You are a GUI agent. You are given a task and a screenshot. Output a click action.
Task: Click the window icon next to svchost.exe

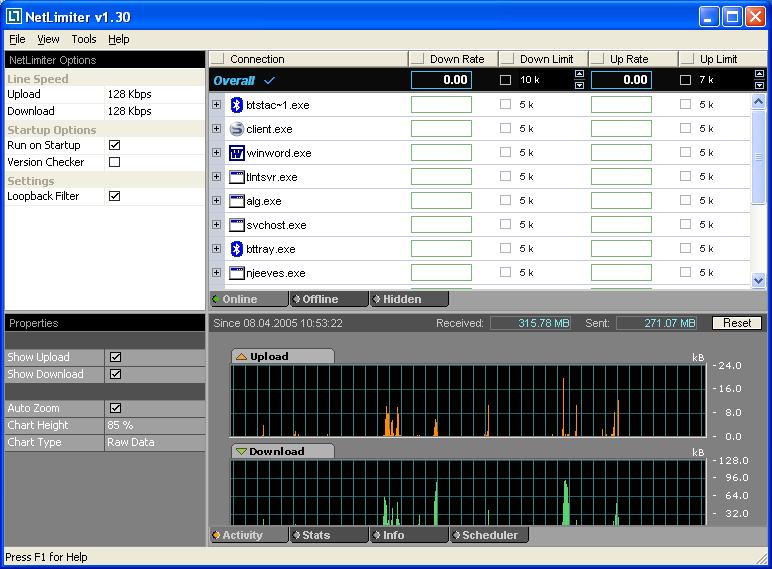237,225
